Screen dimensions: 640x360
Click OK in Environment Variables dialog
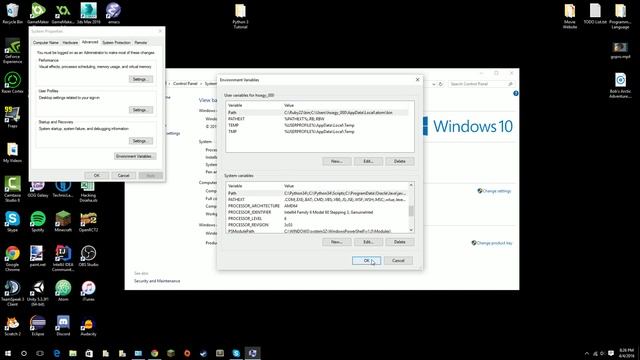366,260
